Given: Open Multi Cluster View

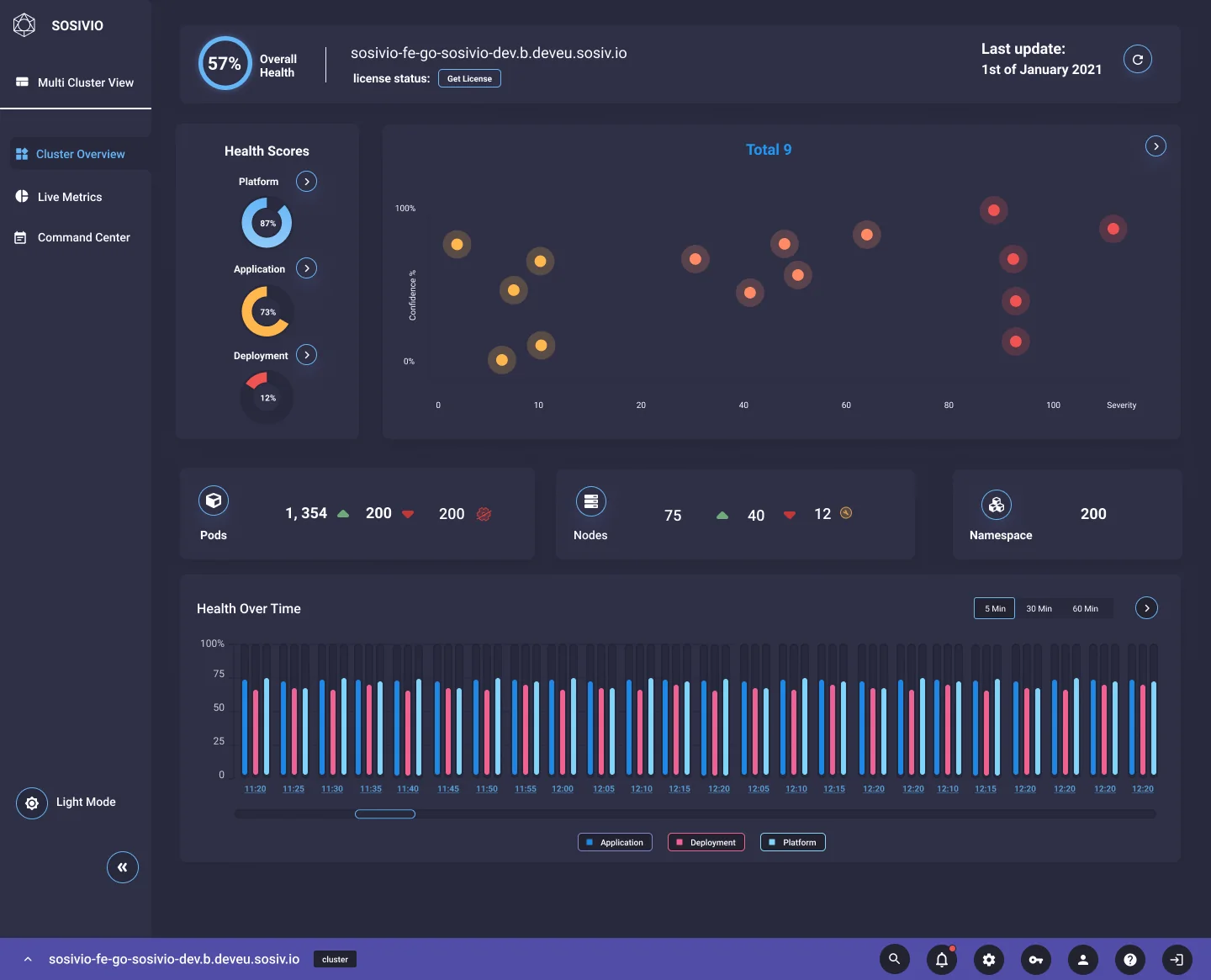Looking at the screenshot, I should [x=76, y=82].
